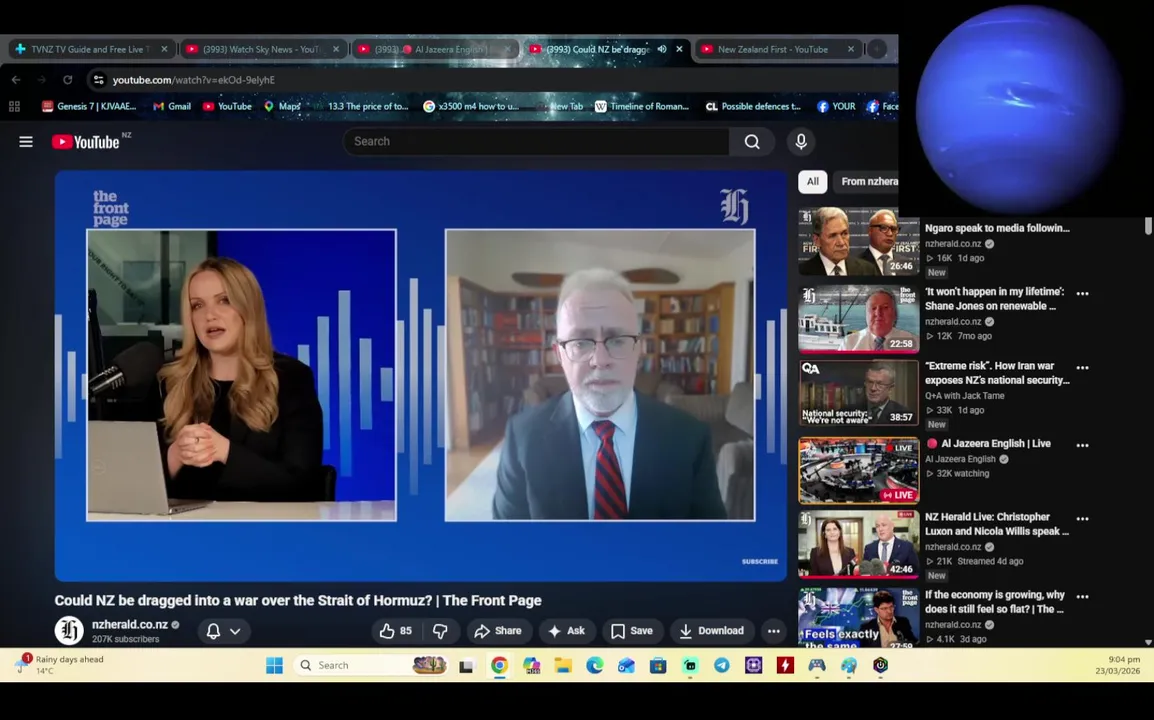This screenshot has width=1154, height=720.
Task: Open more actions ellipsis below video
Action: [774, 631]
